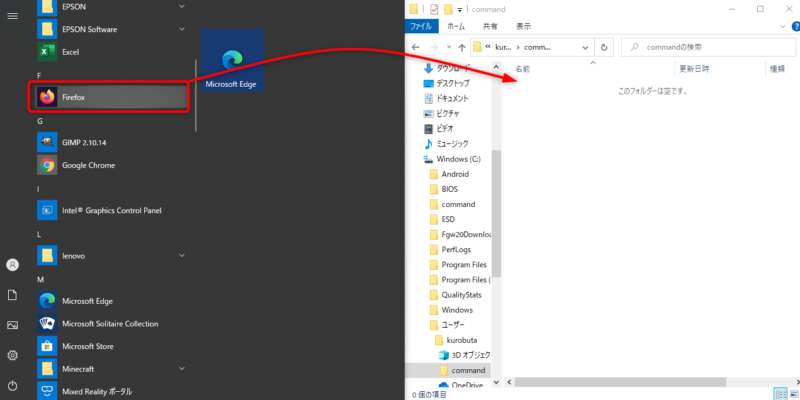Open Explorer help question mark icon
The width and height of the screenshot is (800, 400).
click(795, 27)
